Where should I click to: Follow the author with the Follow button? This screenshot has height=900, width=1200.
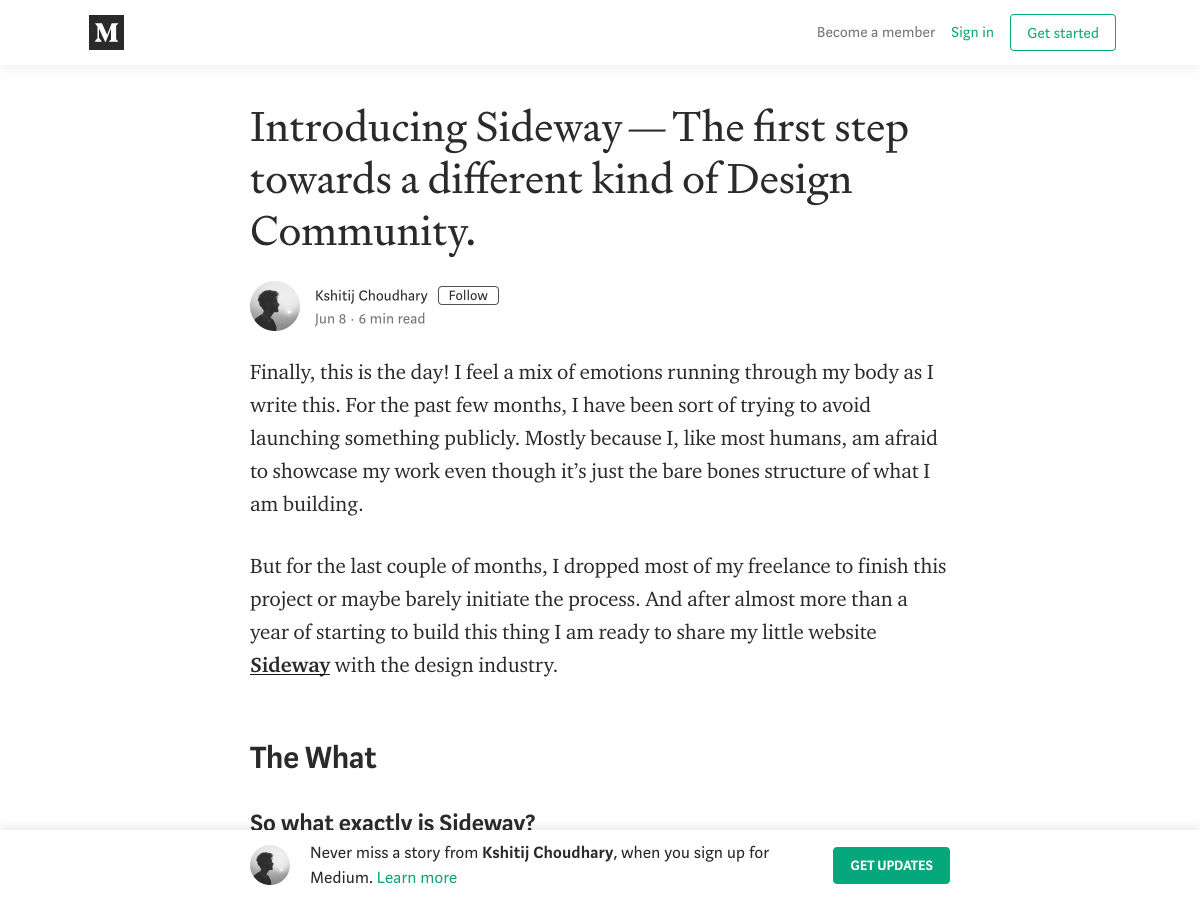pyautogui.click(x=468, y=295)
